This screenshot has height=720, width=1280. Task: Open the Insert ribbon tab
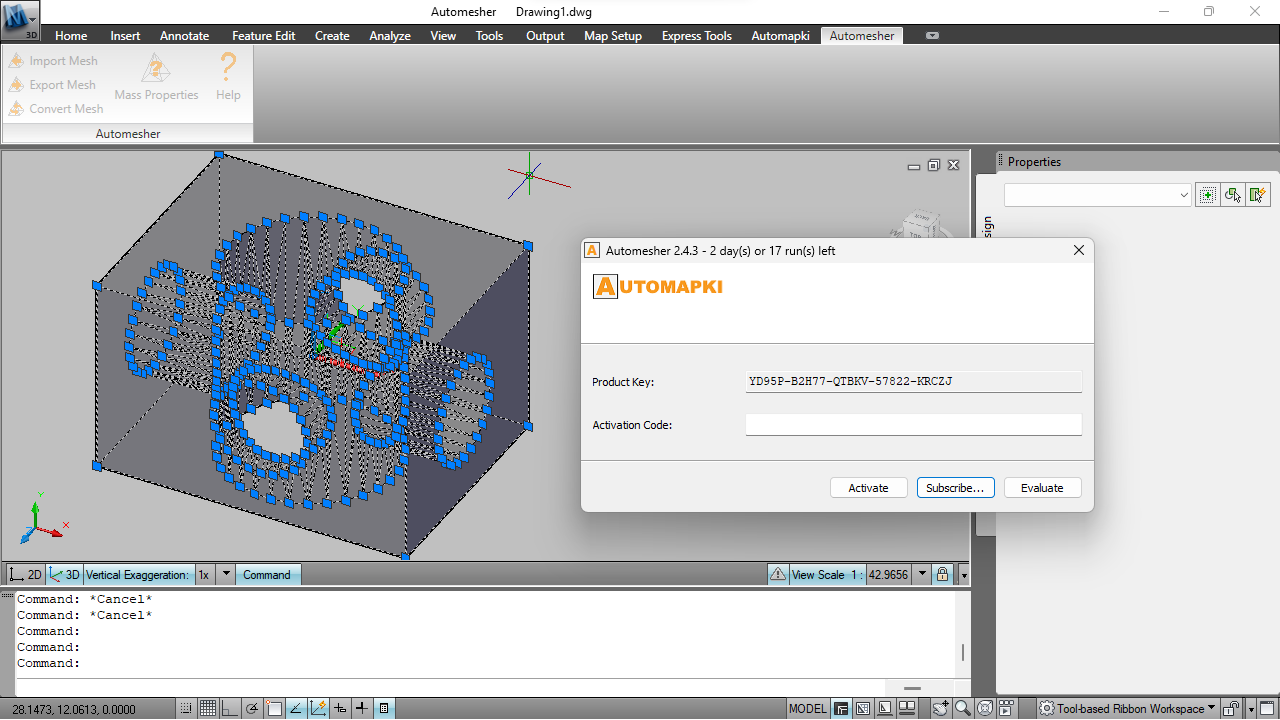[x=125, y=35]
